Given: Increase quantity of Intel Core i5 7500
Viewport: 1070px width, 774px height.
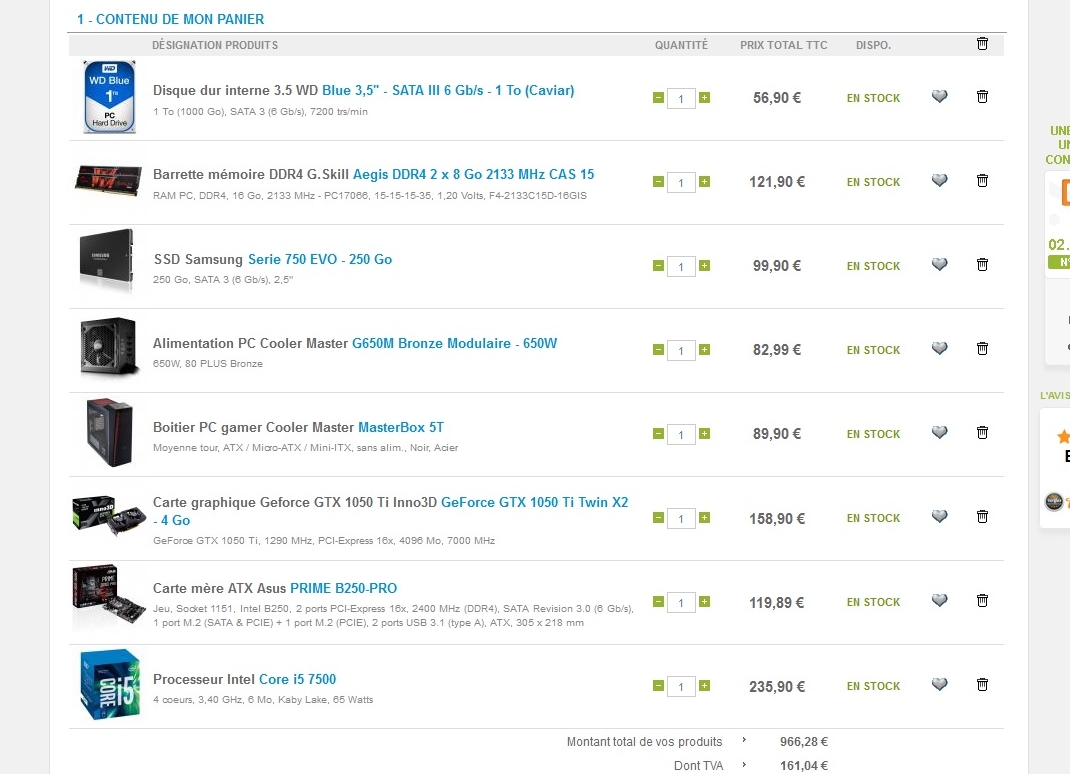Looking at the screenshot, I should pyautogui.click(x=704, y=685).
